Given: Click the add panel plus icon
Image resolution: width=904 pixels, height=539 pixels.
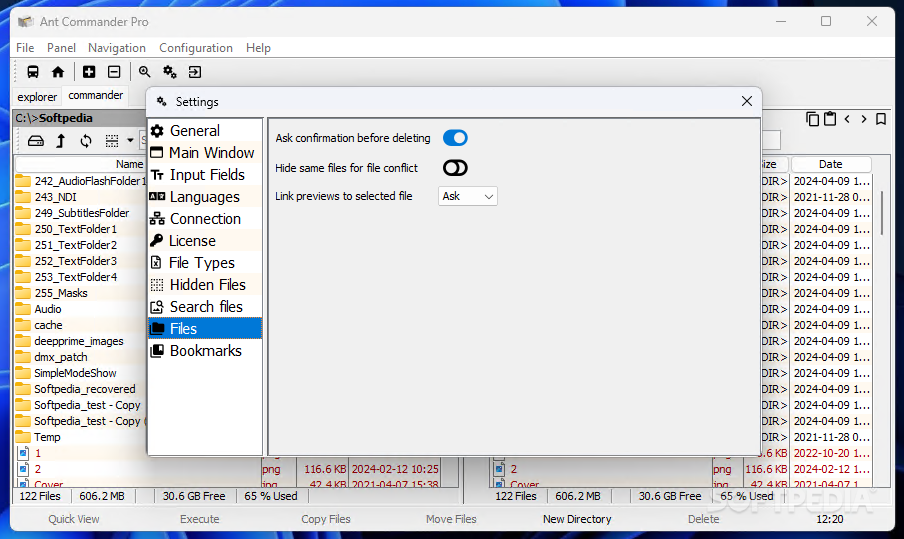Looking at the screenshot, I should pyautogui.click(x=89, y=72).
